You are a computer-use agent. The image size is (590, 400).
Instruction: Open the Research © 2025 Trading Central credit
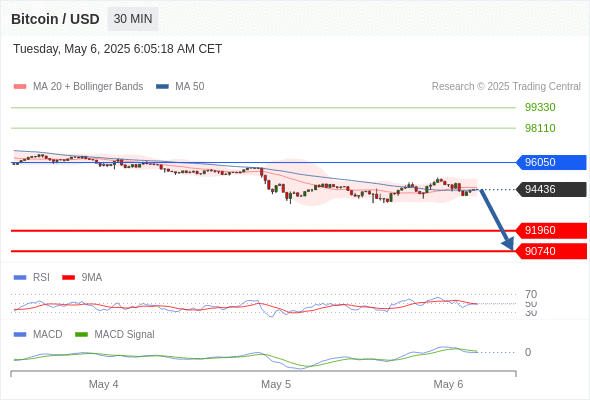[x=506, y=87]
